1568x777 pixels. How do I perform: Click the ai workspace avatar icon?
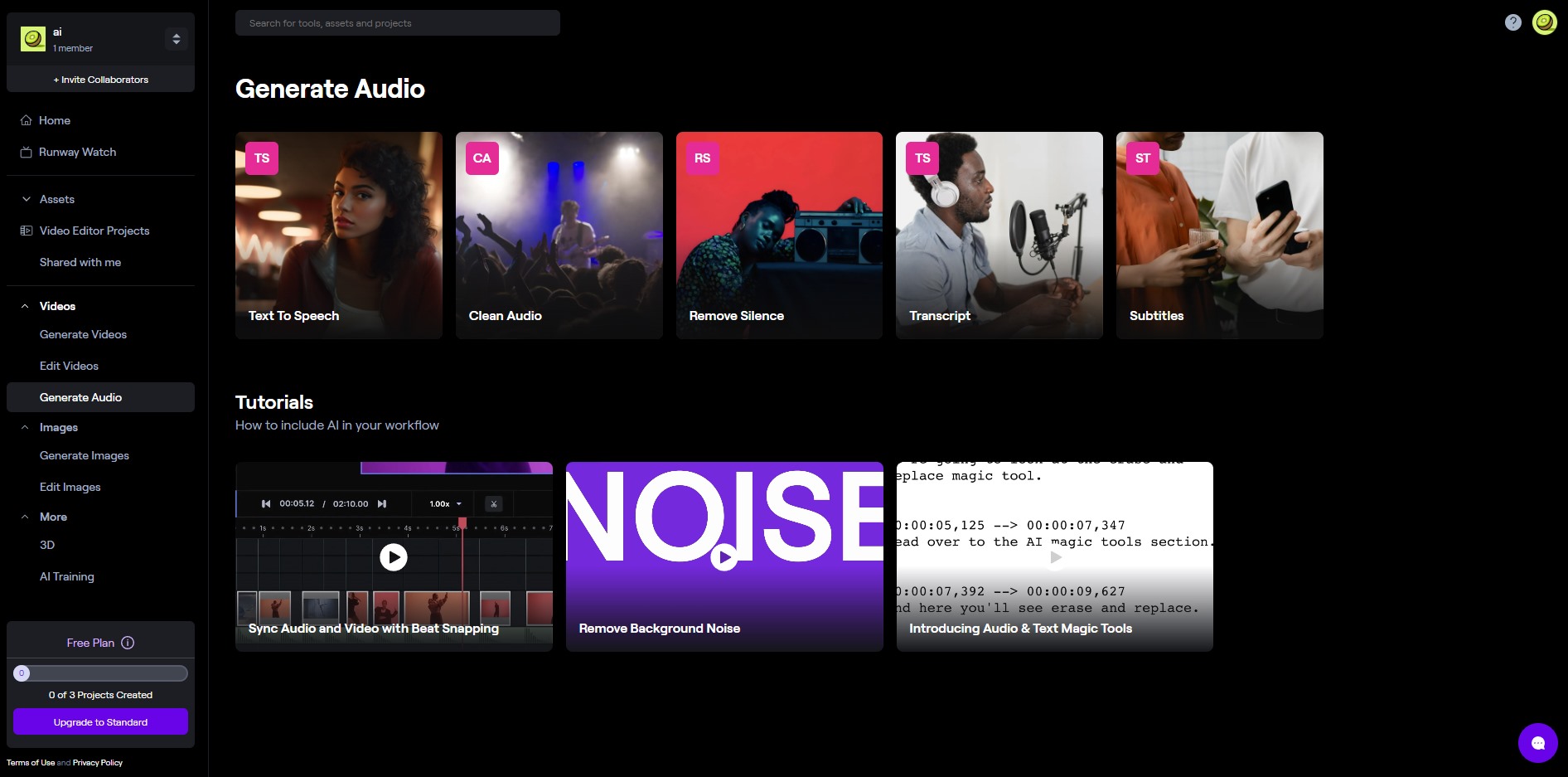(x=33, y=39)
